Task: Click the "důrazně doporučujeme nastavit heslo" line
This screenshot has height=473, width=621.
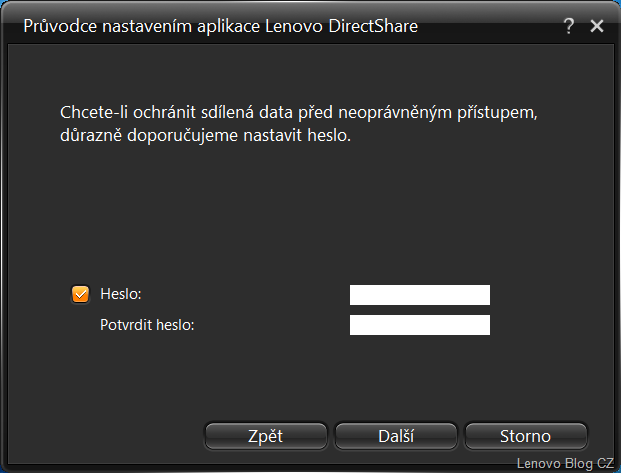Action: 205,135
